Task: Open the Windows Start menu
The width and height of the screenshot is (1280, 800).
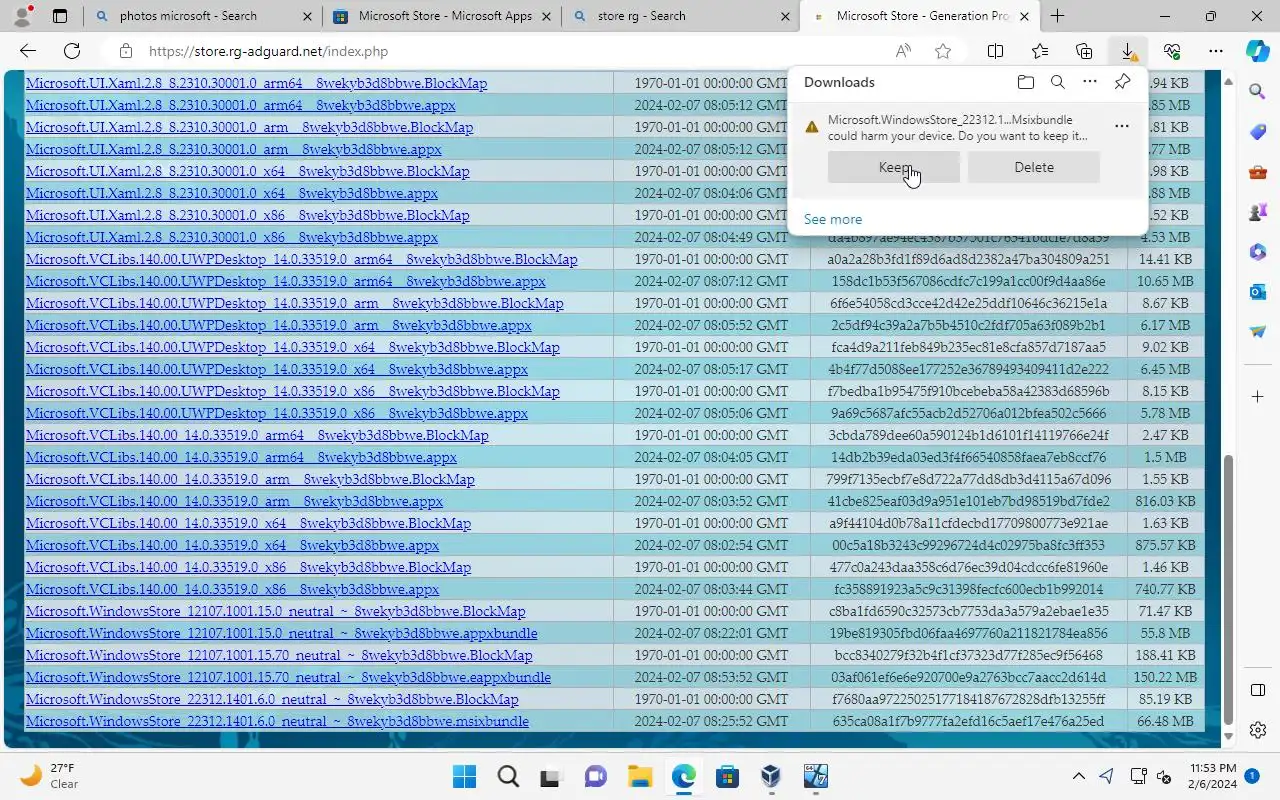Action: (464, 776)
